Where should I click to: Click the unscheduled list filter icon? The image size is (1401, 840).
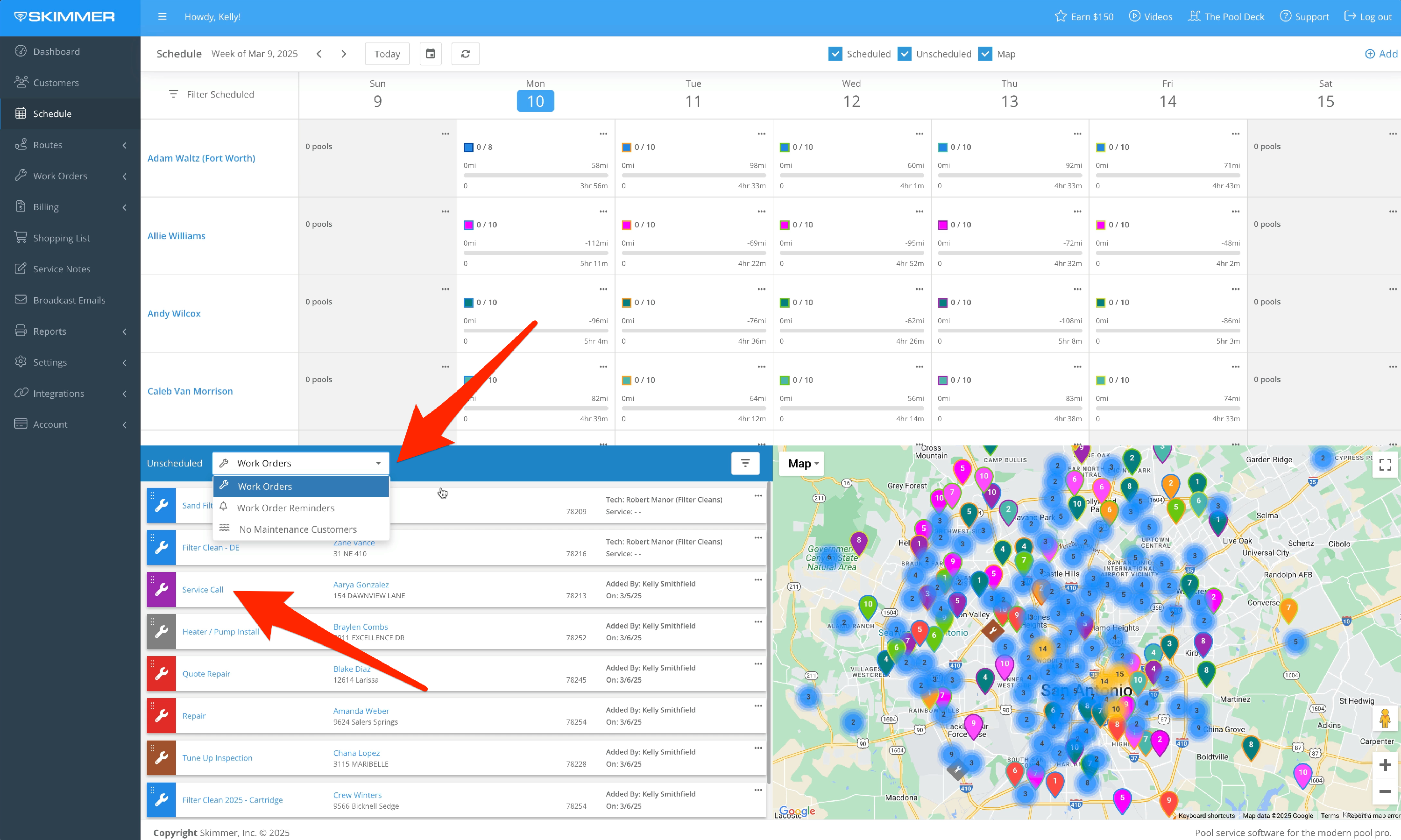(x=745, y=463)
